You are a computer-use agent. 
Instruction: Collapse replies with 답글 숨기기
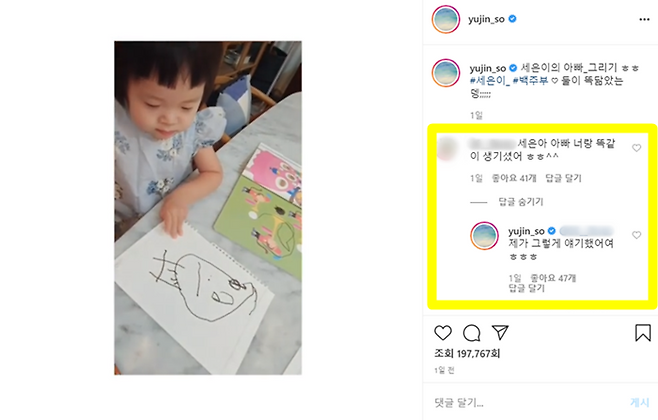click(521, 202)
